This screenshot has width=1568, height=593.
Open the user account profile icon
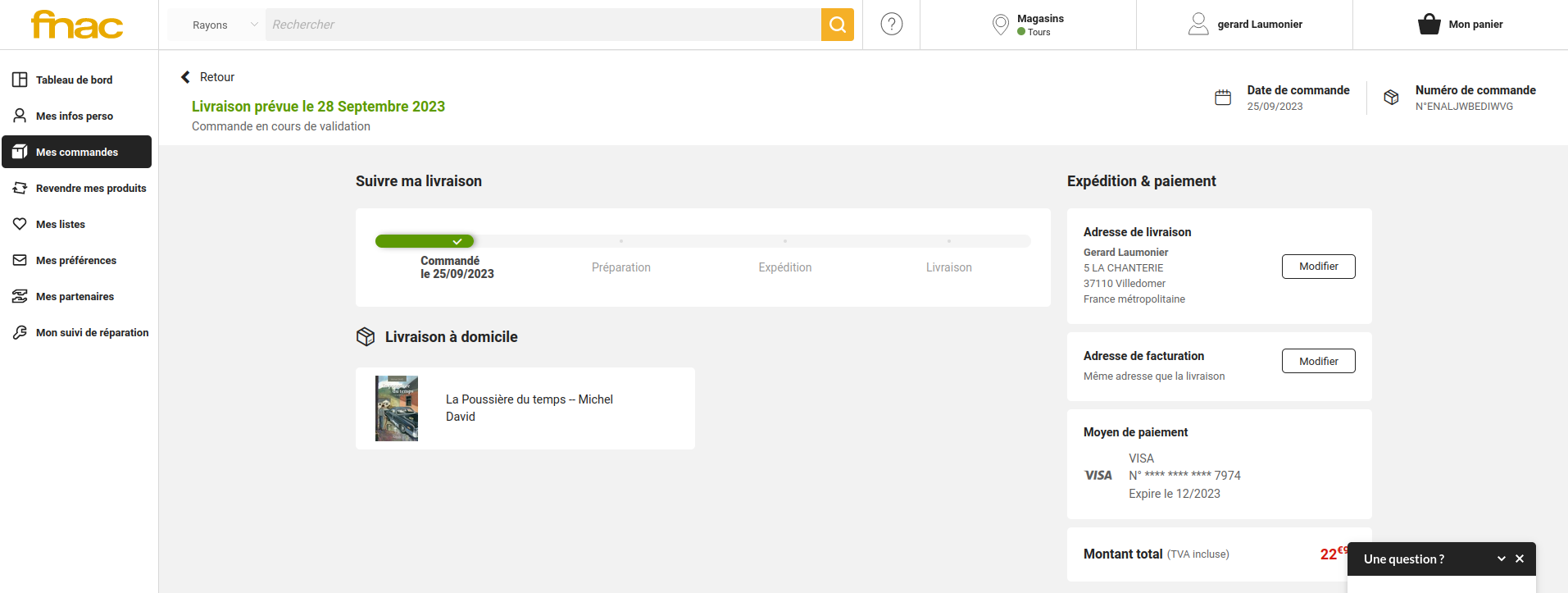click(1198, 25)
